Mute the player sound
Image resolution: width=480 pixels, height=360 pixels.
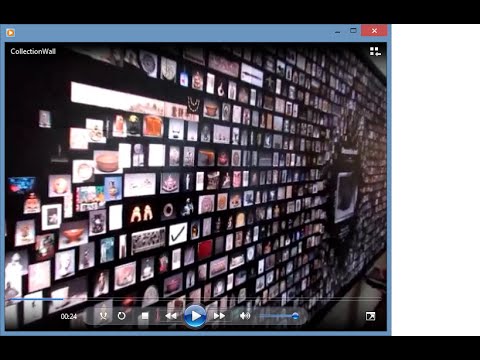(245, 315)
